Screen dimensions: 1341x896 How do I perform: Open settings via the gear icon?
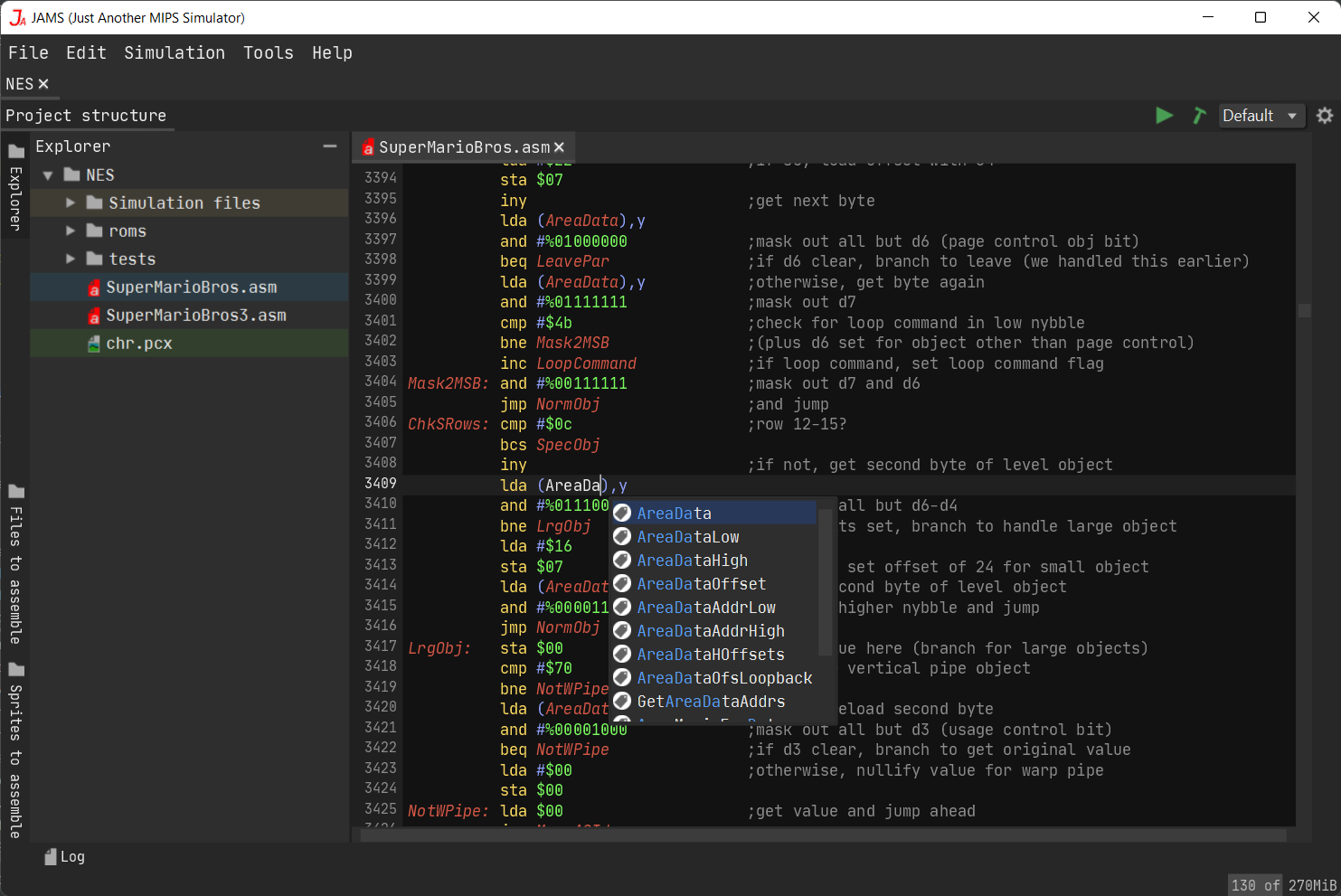[1324, 116]
